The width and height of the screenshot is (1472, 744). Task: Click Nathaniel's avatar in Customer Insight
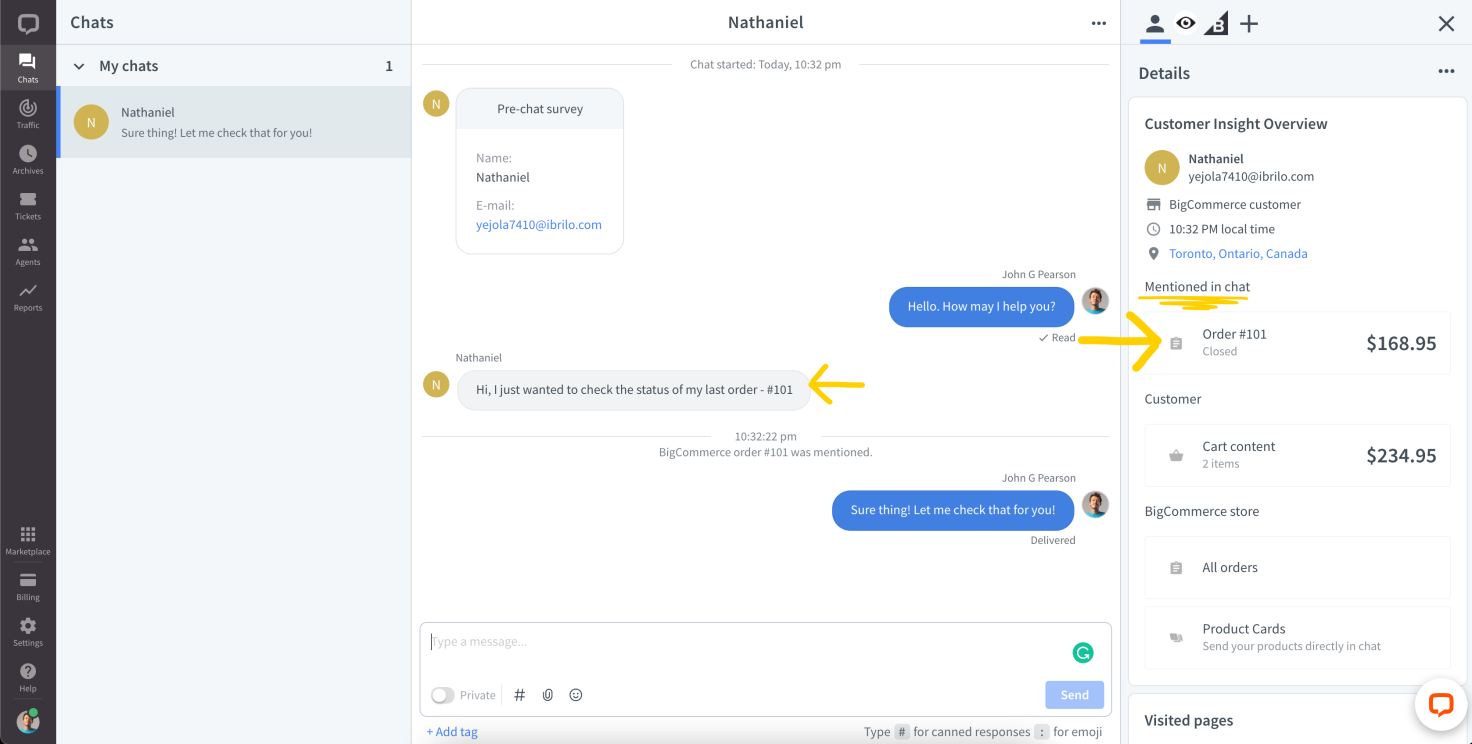point(1162,168)
